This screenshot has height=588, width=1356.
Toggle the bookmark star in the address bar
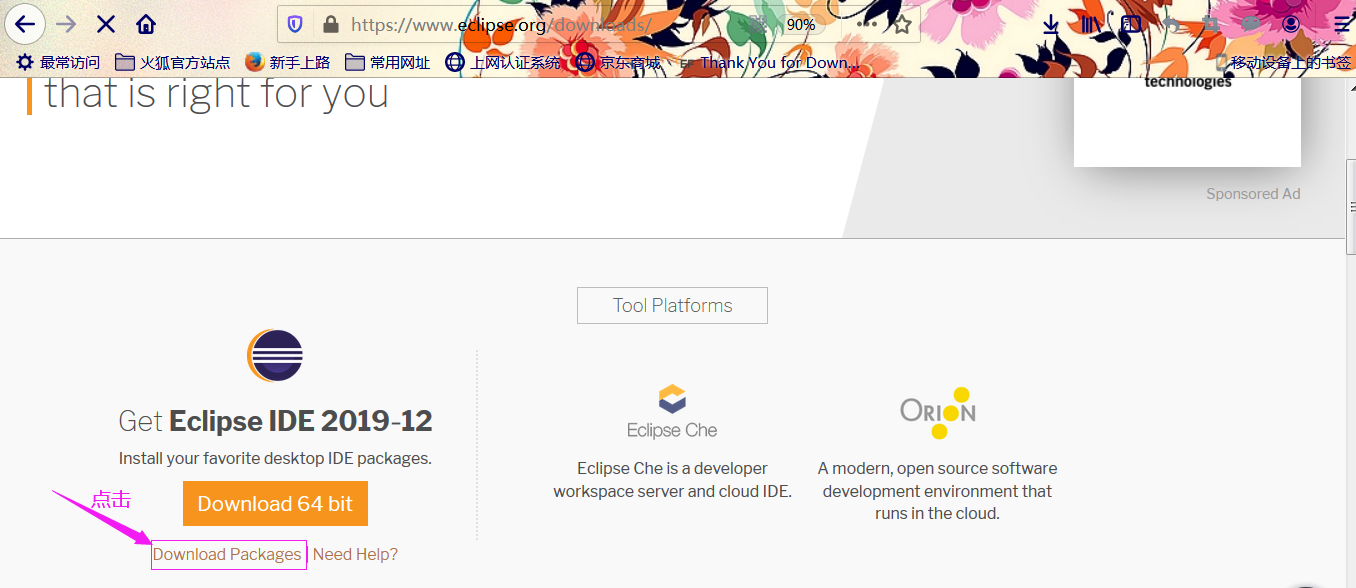[903, 24]
